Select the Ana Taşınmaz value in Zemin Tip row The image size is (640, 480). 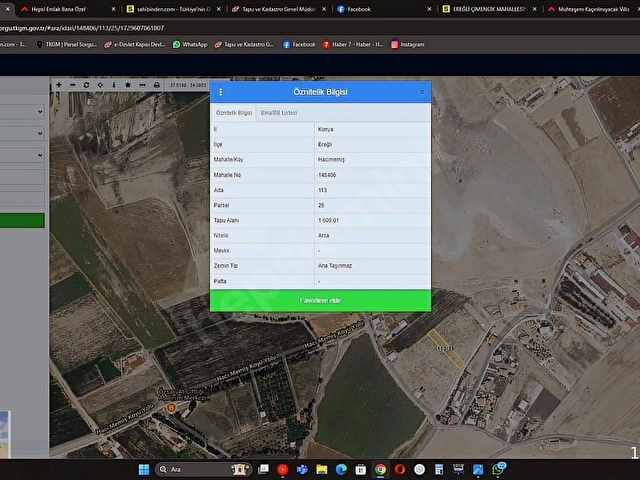335,266
